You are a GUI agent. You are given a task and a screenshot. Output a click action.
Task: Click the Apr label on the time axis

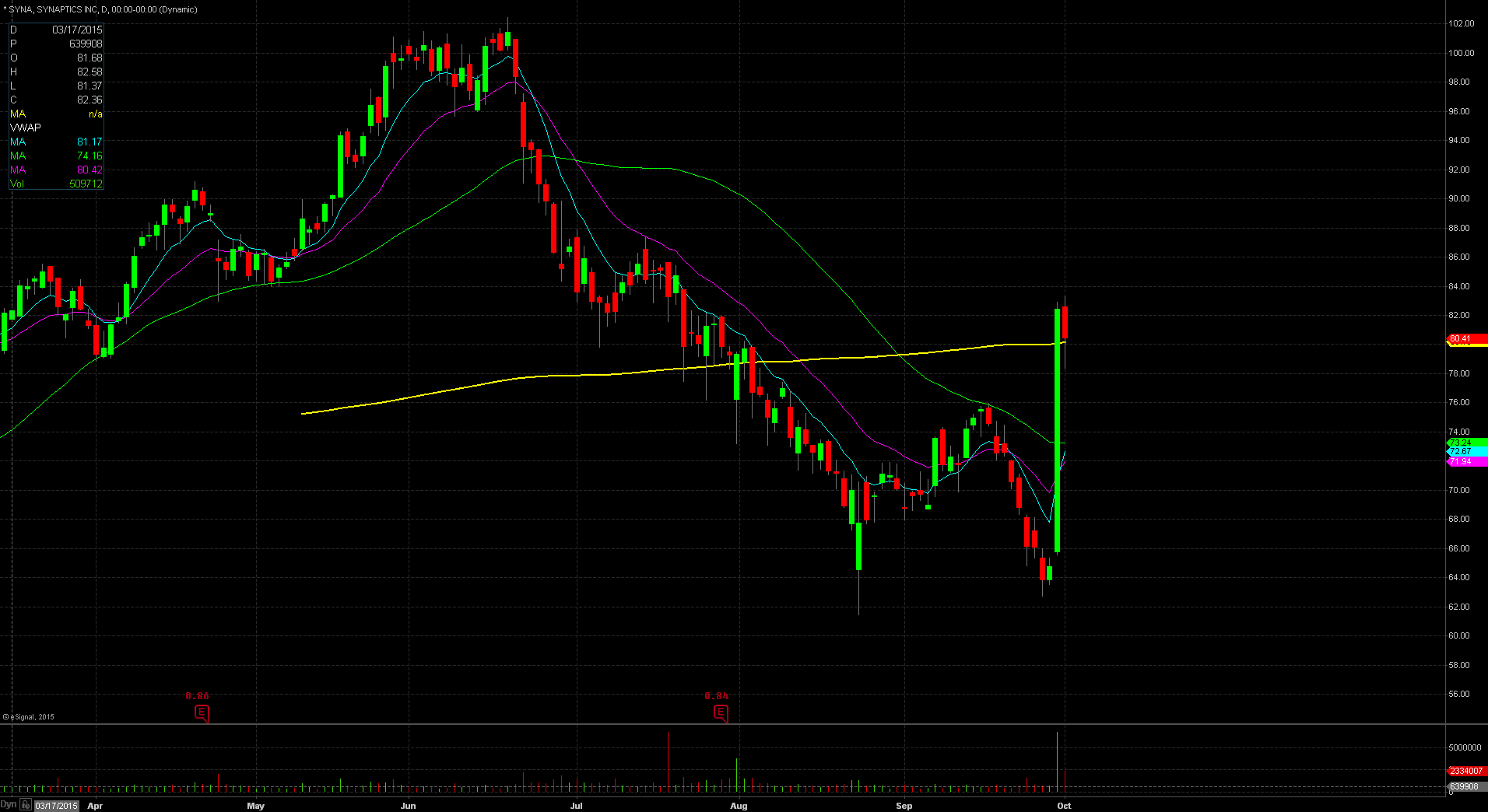click(95, 806)
